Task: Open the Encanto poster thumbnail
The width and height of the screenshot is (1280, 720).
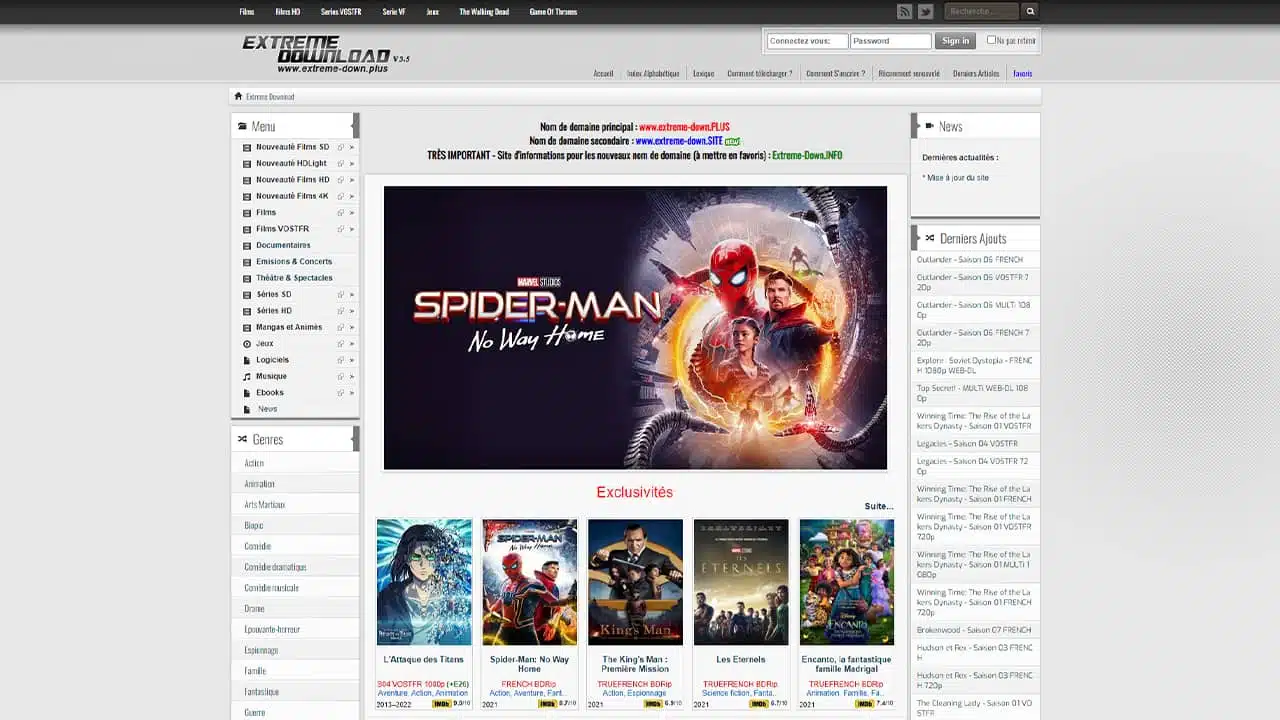Action: (847, 582)
